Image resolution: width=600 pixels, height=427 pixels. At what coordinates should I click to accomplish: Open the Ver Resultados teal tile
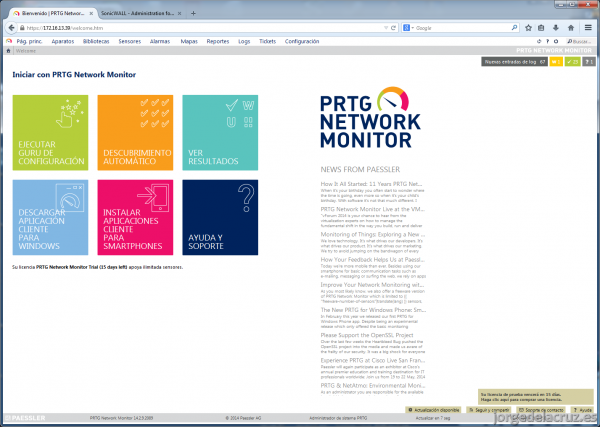[x=220, y=132]
